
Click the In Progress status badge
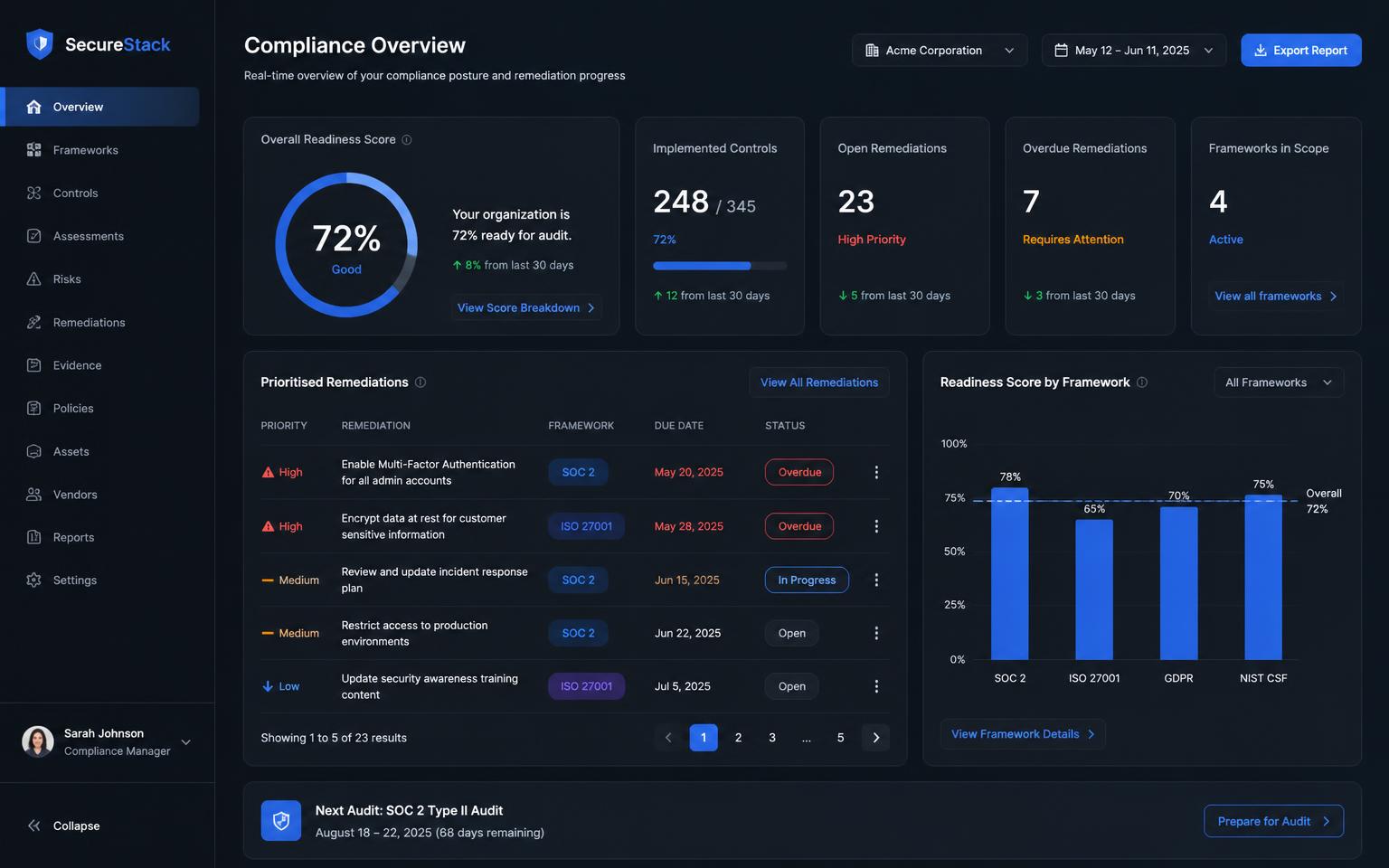807,580
